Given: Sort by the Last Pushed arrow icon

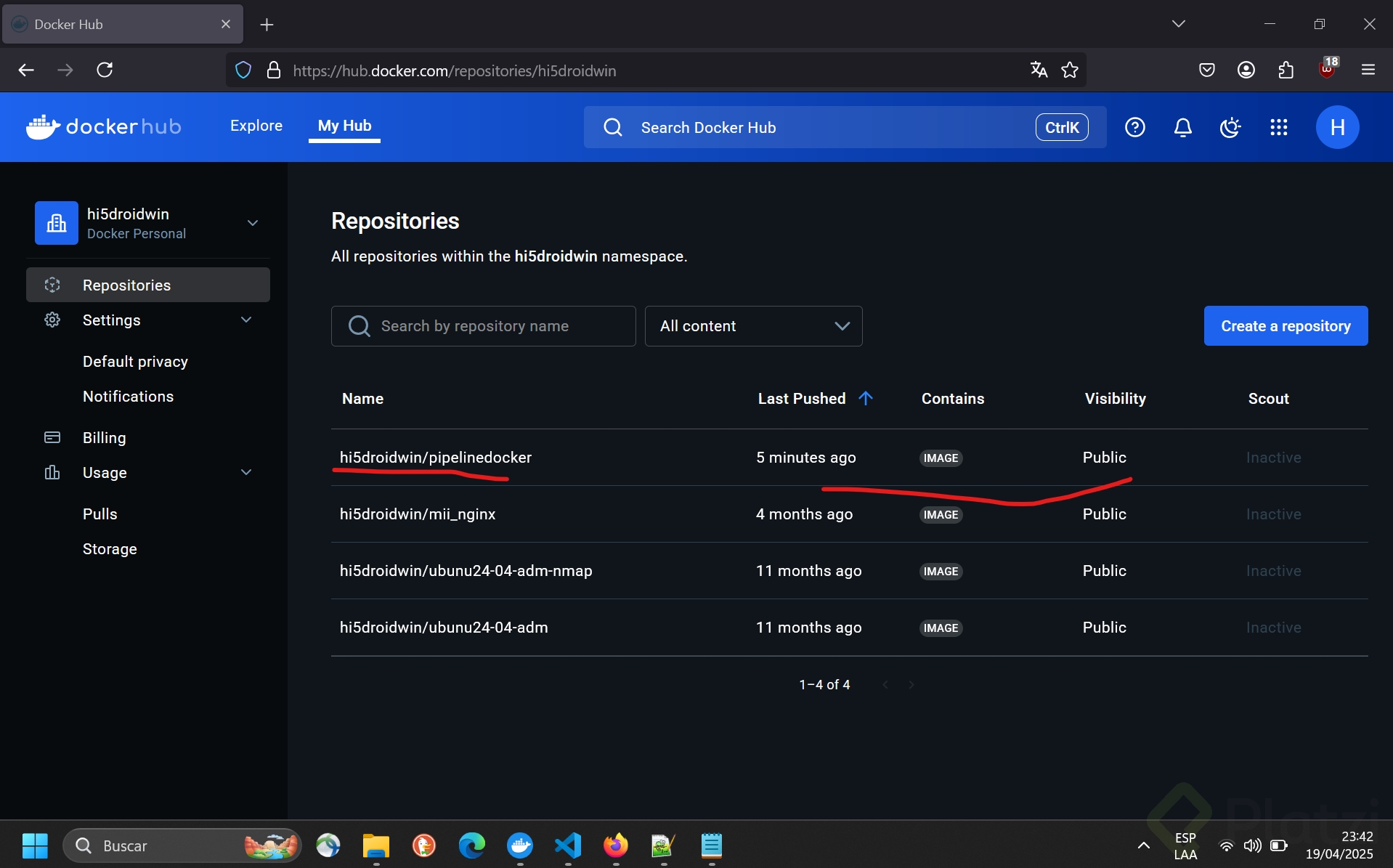Looking at the screenshot, I should click(x=866, y=398).
